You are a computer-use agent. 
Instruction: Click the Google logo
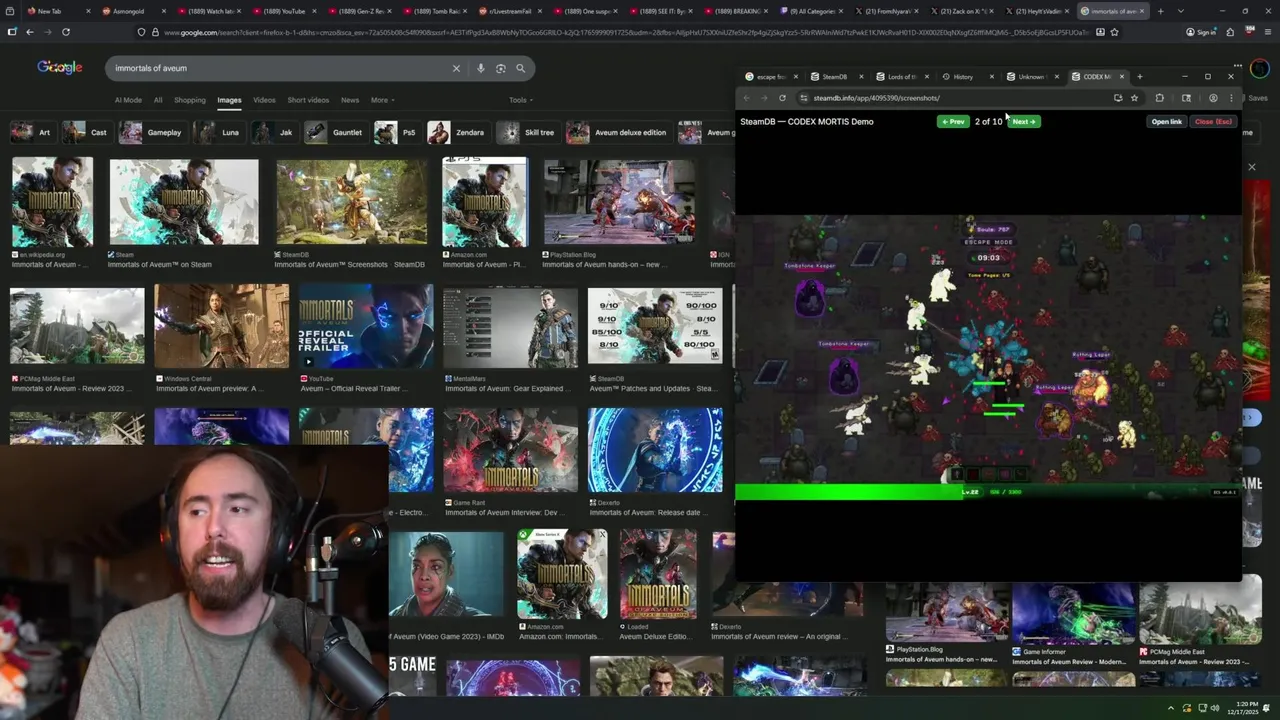60,67
